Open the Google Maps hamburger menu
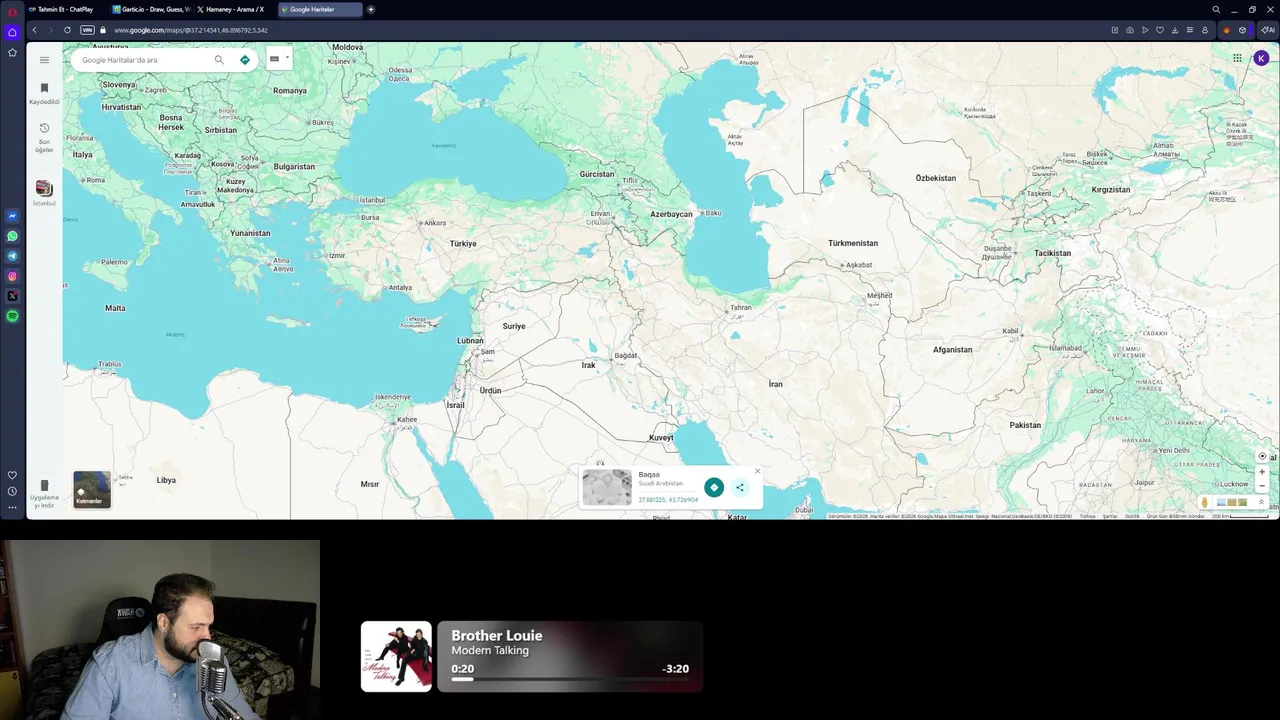The image size is (1280, 720). click(x=44, y=60)
